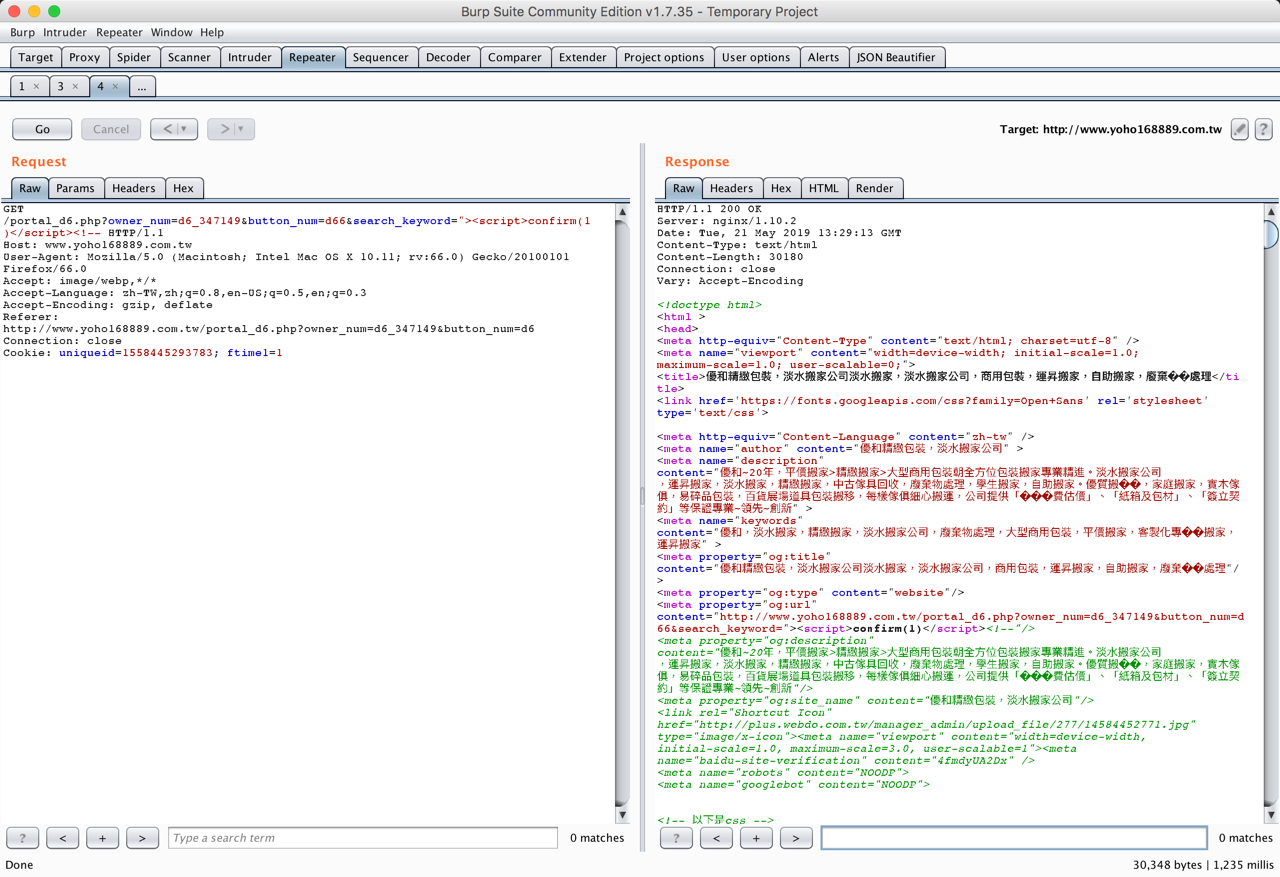The height and width of the screenshot is (877, 1280).
Task: Open the Repeater help question-mark icon
Action: [1263, 129]
